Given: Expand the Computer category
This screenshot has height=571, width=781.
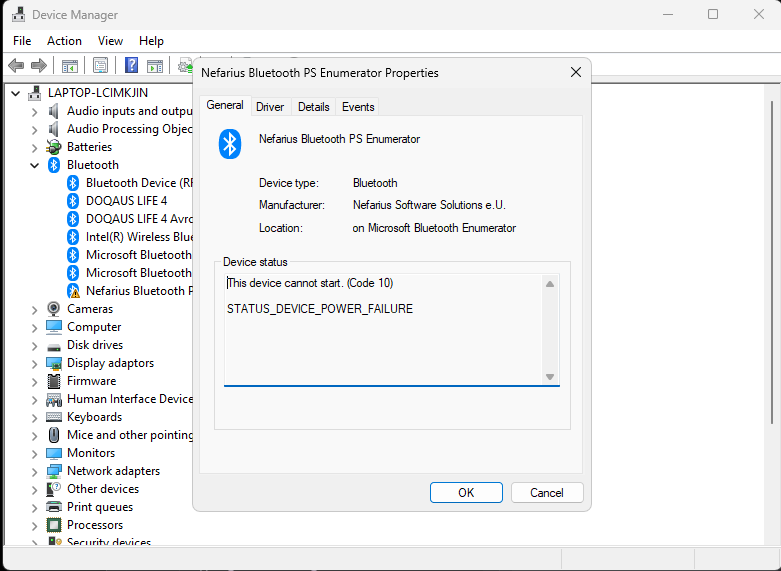Looking at the screenshot, I should (34, 328).
